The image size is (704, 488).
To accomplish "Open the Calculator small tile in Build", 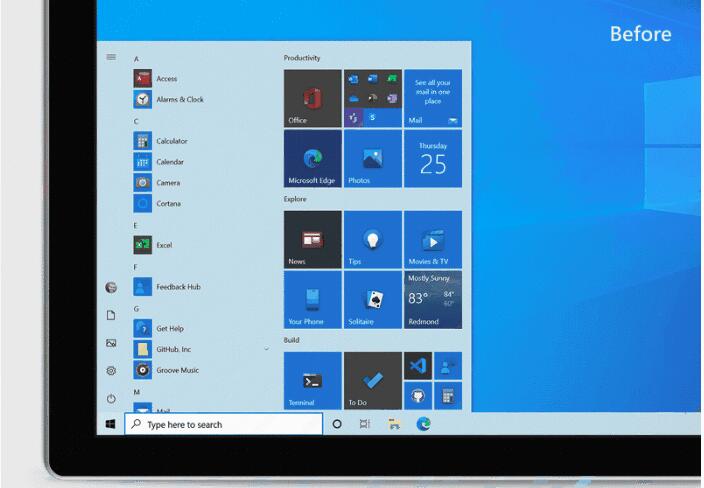I will pos(448,396).
